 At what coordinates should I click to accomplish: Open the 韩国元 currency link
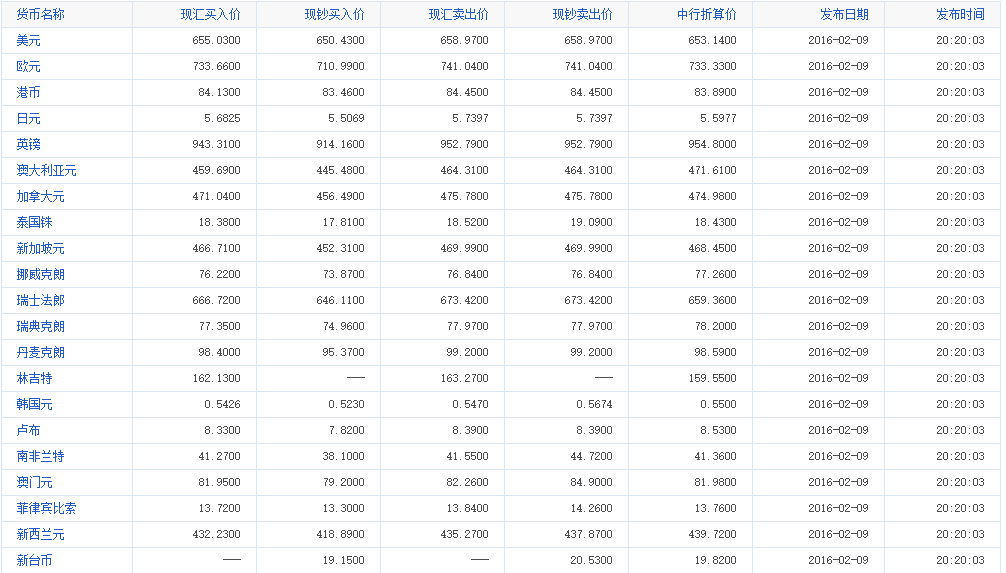coord(35,404)
